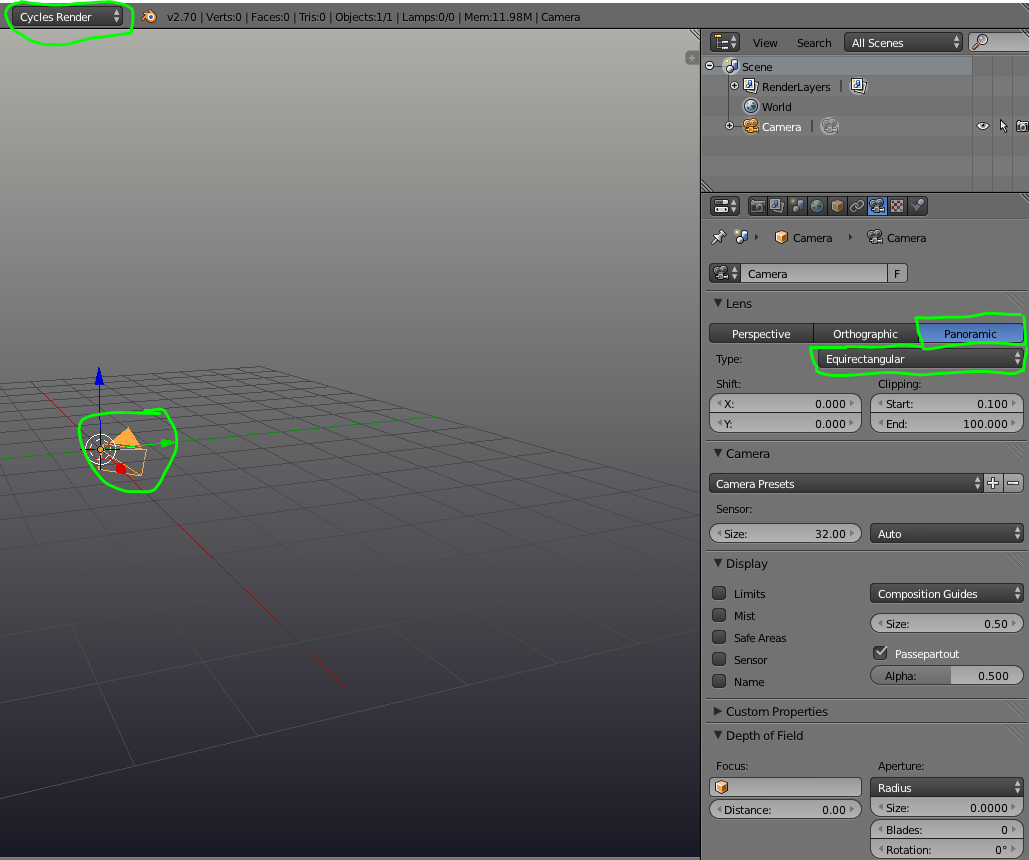
Task: Click the Camera name input field
Action: (814, 273)
